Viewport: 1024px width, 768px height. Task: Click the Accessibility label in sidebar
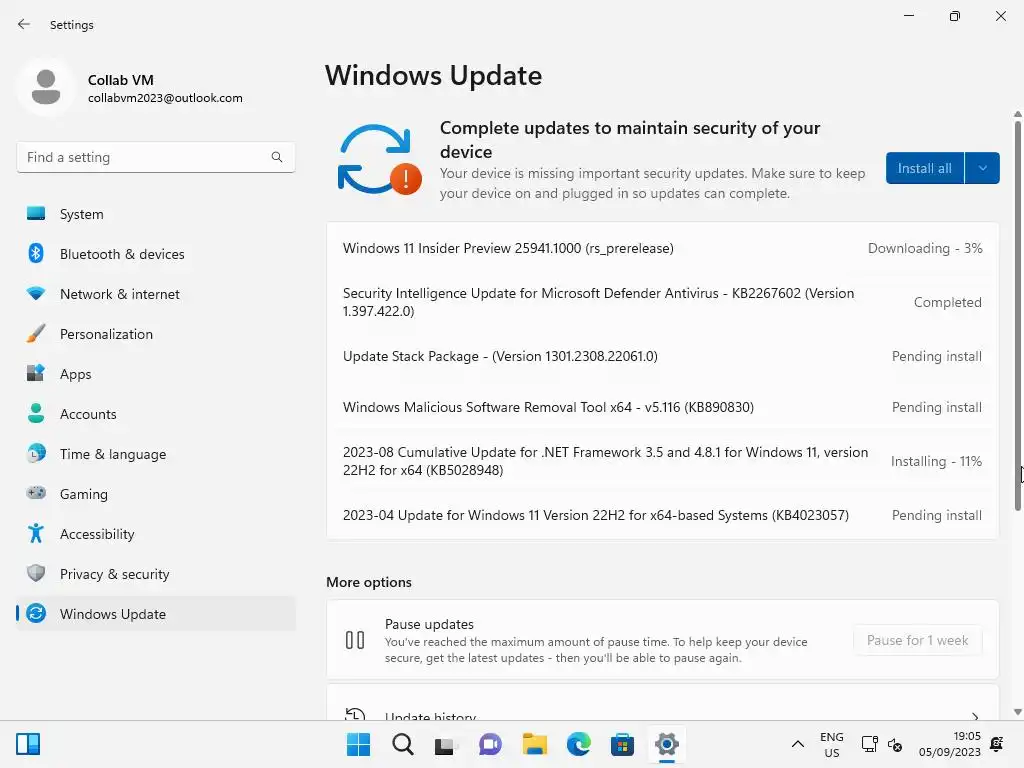(97, 534)
